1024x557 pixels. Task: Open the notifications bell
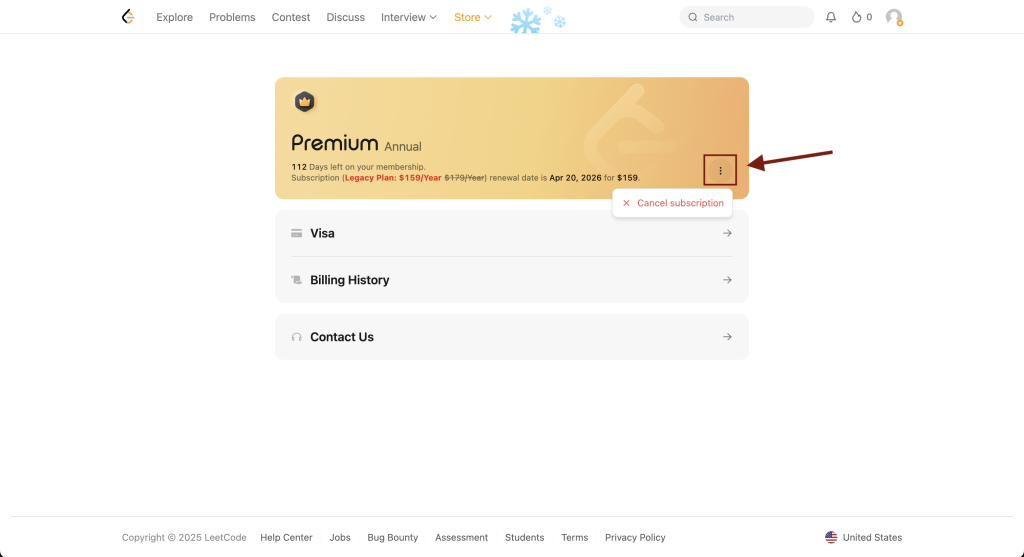point(831,17)
